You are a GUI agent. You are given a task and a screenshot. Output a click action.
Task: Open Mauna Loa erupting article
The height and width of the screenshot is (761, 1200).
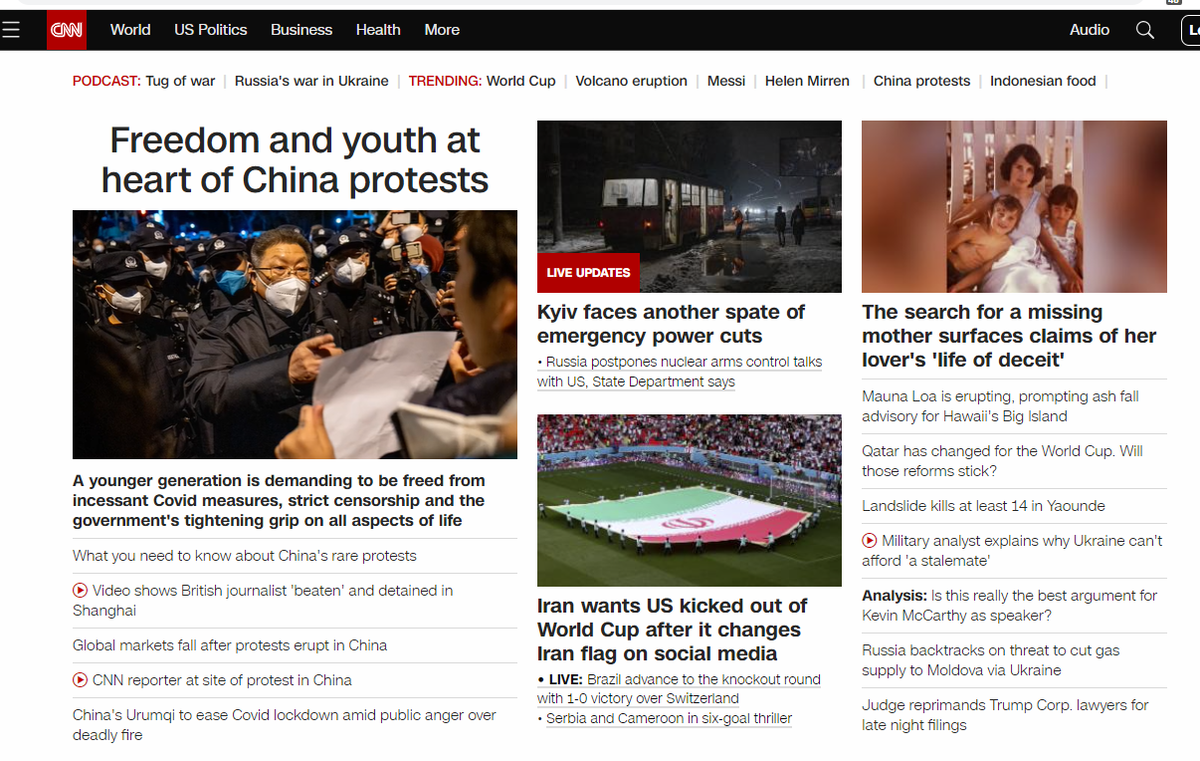(1000, 406)
